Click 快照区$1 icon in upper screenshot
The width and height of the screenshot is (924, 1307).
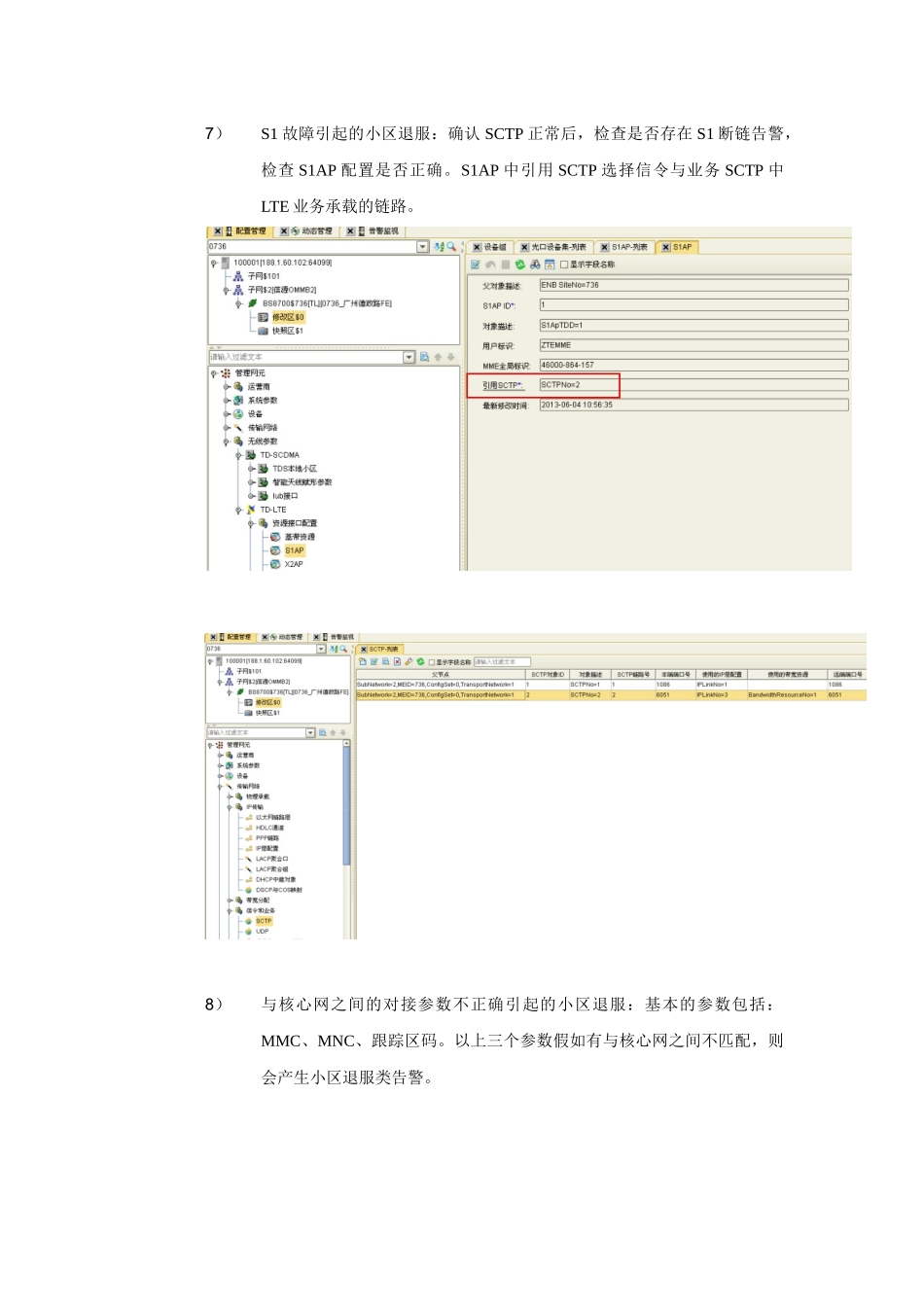(263, 331)
